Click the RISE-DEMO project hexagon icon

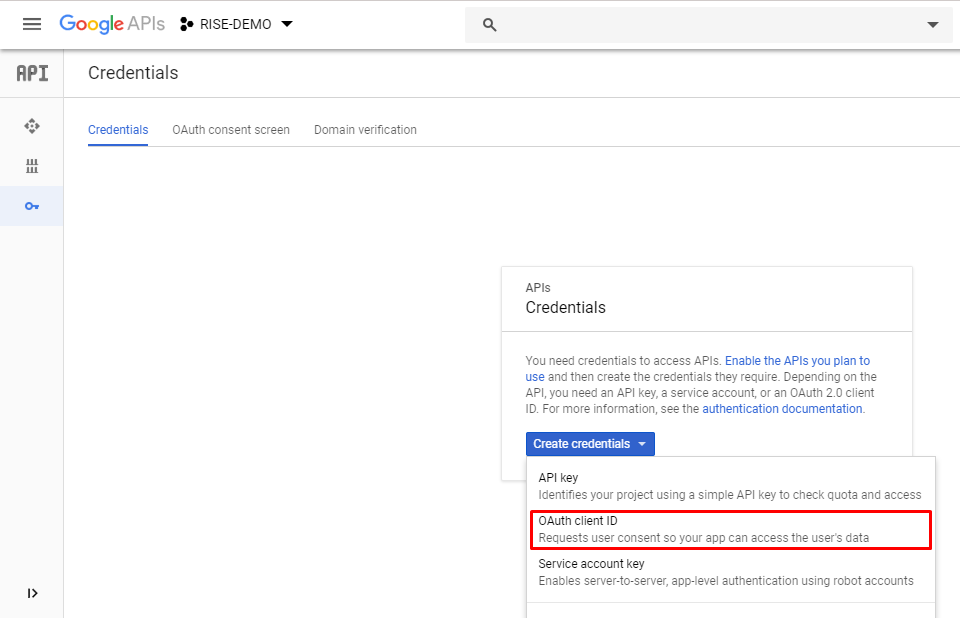(x=187, y=24)
